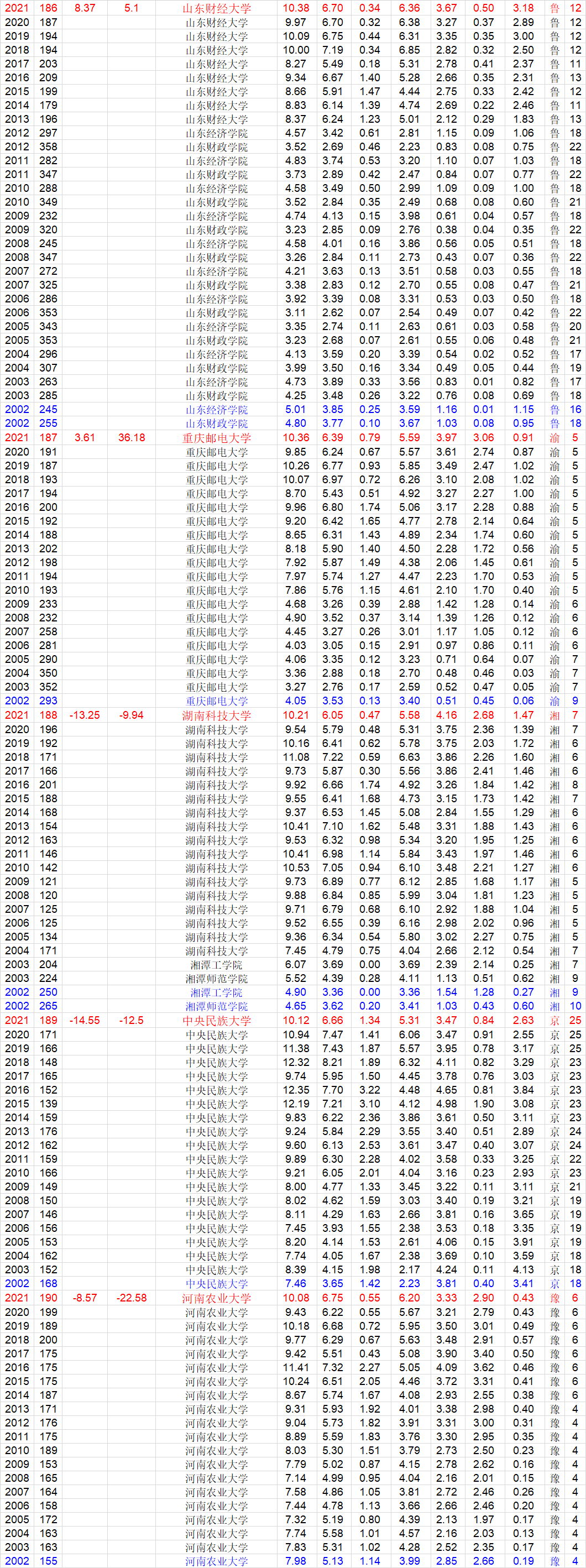Click rank 350 in the 重庆邮电大学 2004 row

(48, 673)
